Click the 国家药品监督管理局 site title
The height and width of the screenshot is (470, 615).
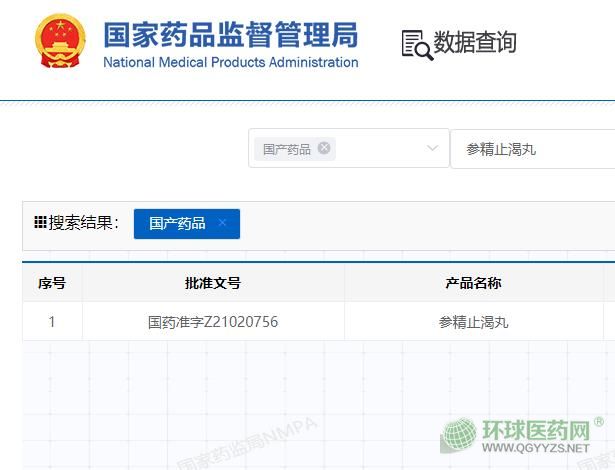(230, 33)
